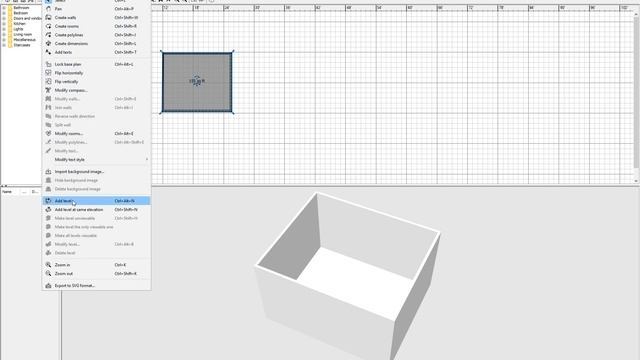The height and width of the screenshot is (360, 640).
Task: Click the Reverse walls direction icon
Action: tap(48, 116)
